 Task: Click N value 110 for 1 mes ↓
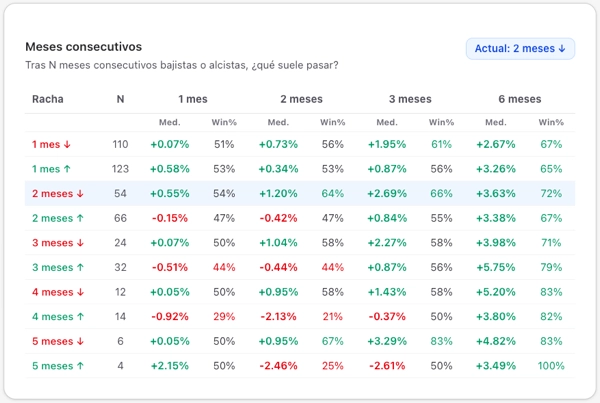(x=120, y=144)
